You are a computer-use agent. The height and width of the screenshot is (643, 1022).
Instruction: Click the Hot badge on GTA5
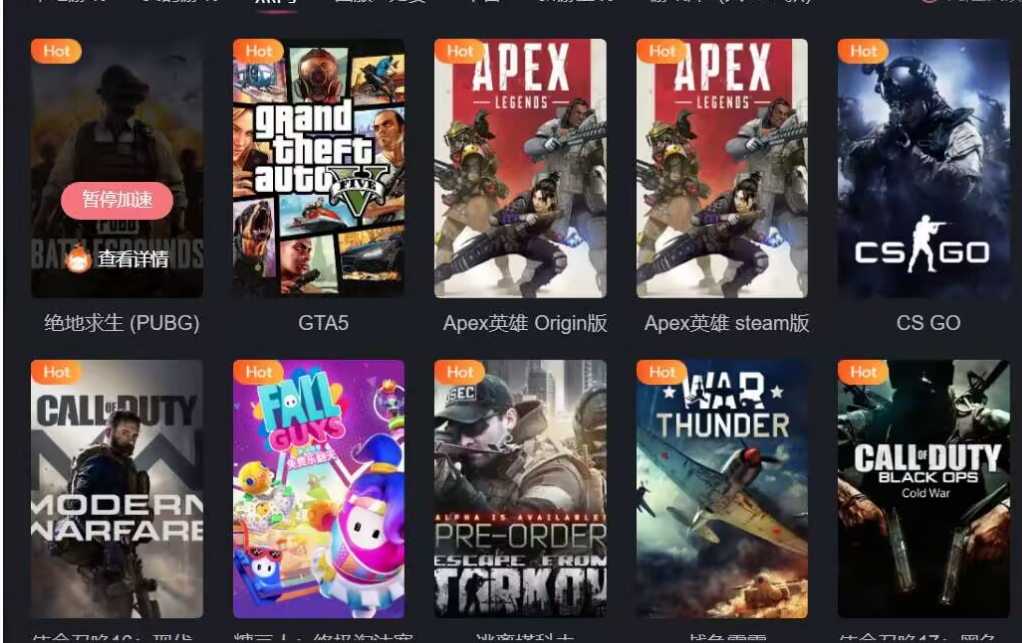click(258, 51)
